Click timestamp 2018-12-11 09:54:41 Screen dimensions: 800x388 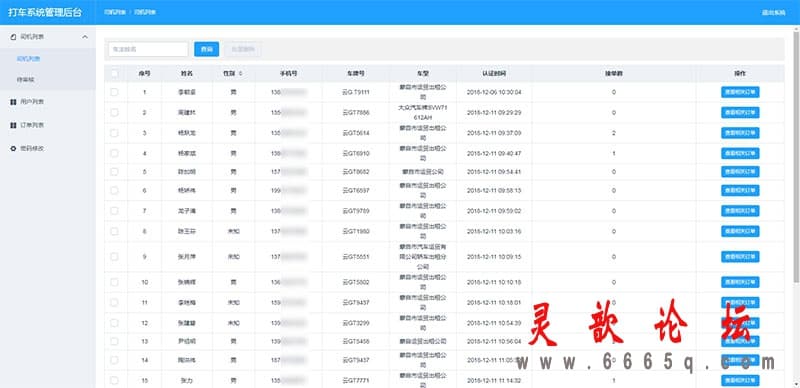pos(494,172)
